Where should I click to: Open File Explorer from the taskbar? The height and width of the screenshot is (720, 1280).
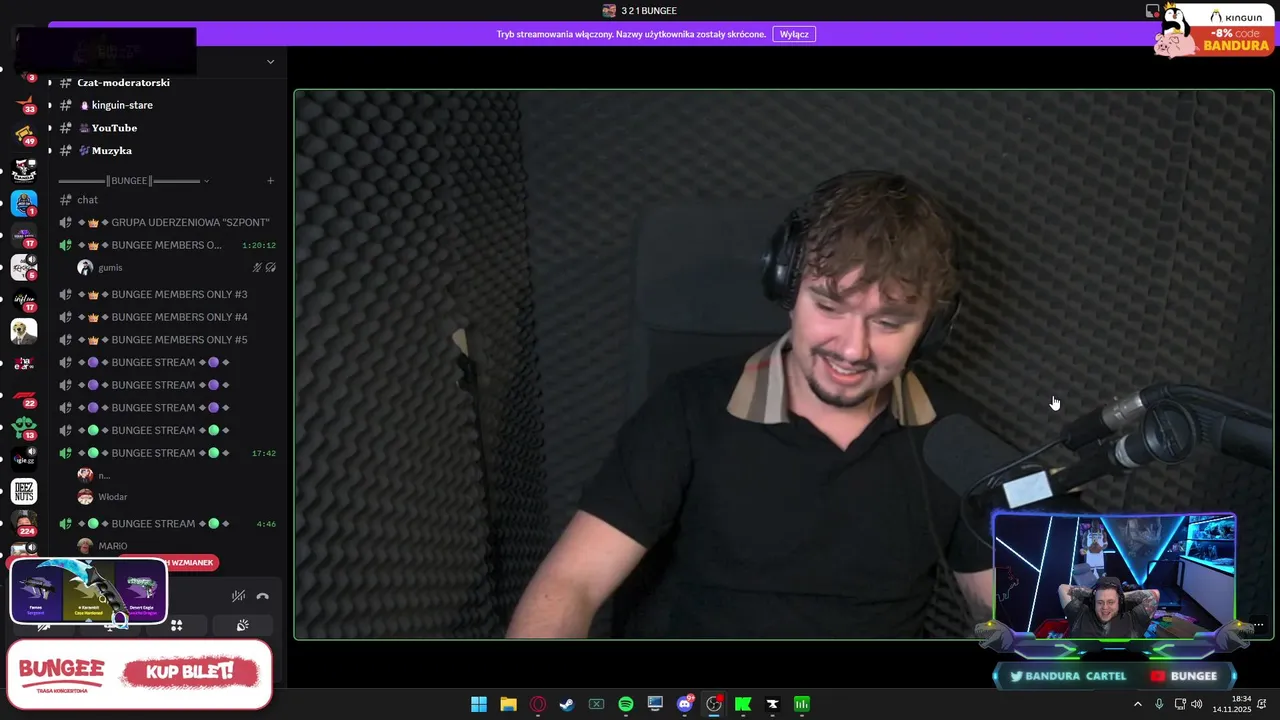click(508, 704)
